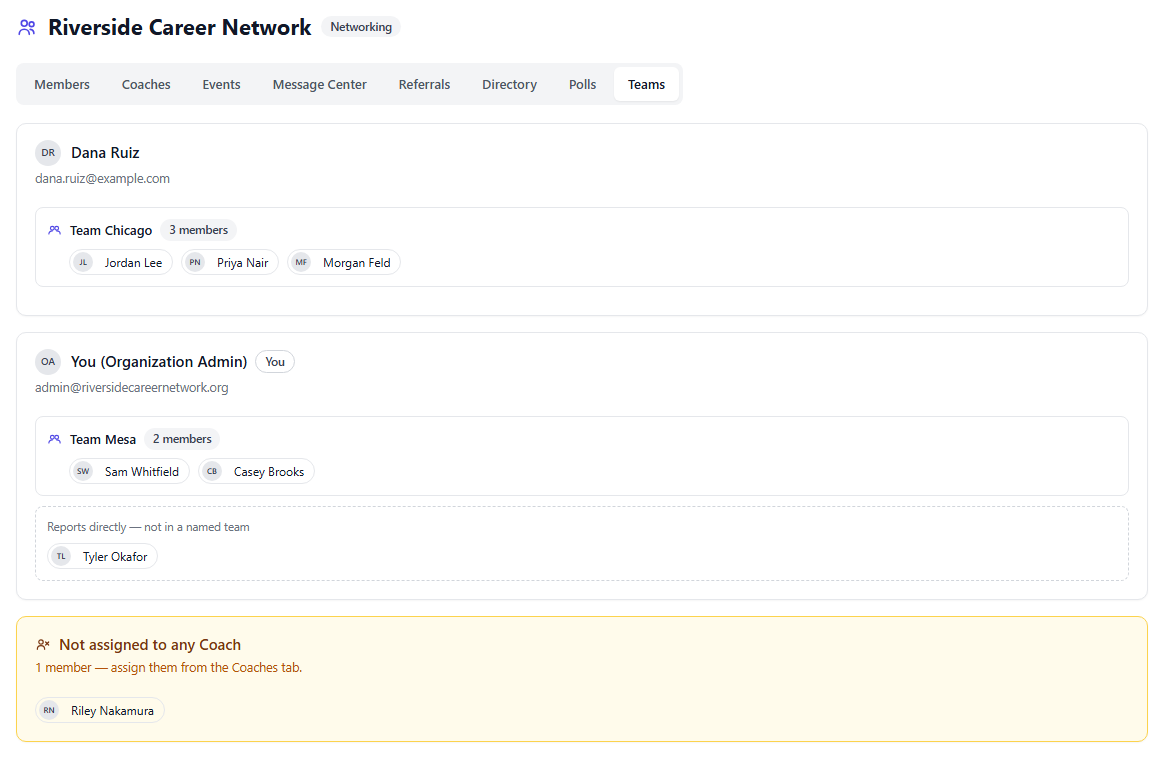The width and height of the screenshot is (1163, 758).
Task: Click Priya Nair's PN avatar
Action: point(195,263)
